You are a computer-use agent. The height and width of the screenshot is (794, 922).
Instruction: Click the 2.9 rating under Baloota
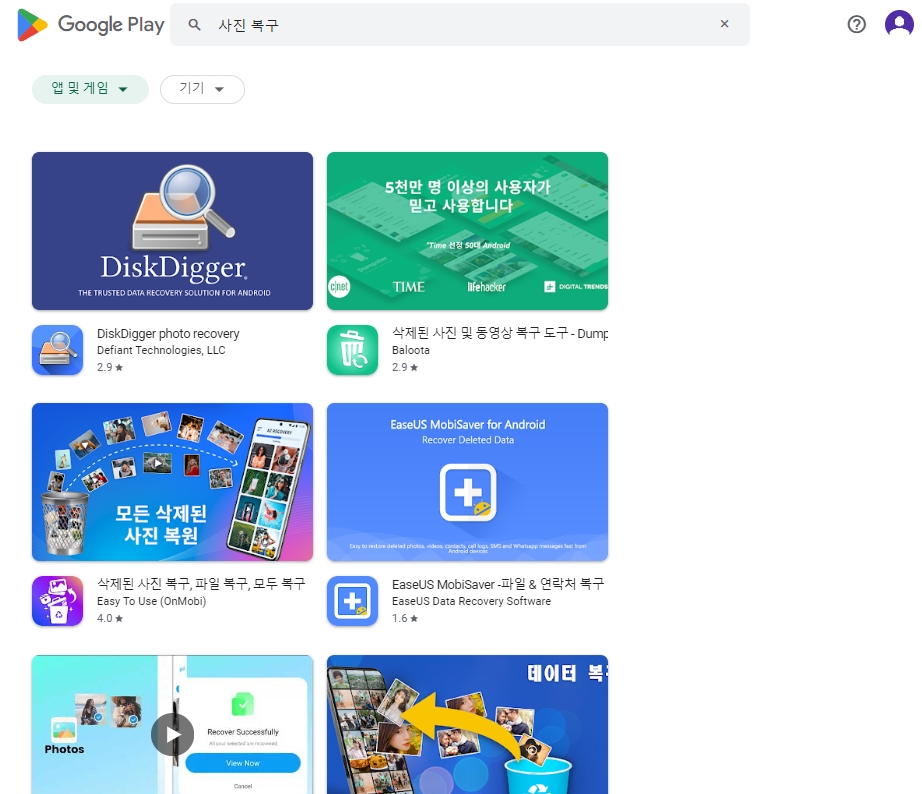pyautogui.click(x=405, y=367)
